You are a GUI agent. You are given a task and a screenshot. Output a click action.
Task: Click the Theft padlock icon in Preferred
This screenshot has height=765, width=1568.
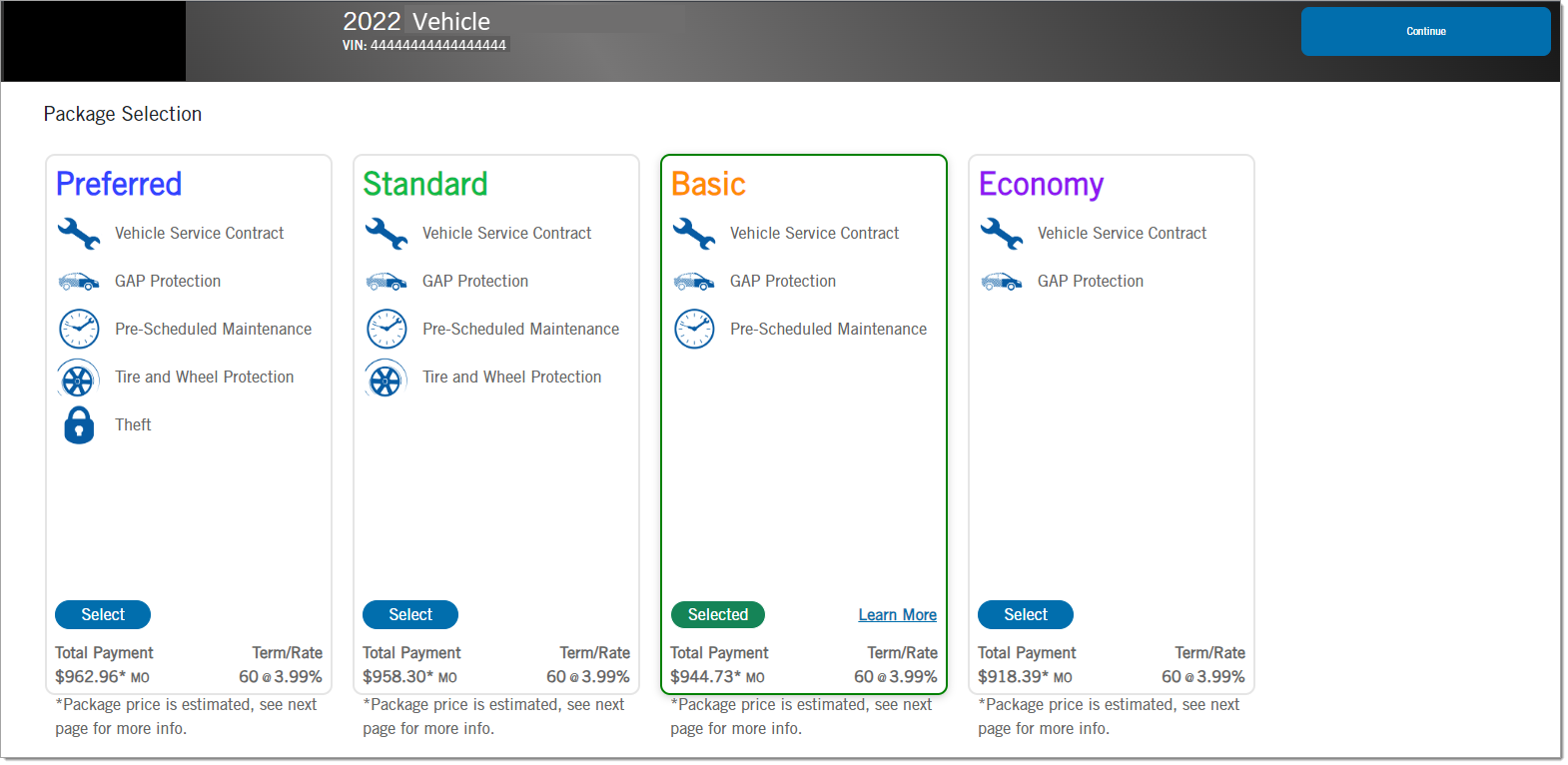(x=79, y=425)
